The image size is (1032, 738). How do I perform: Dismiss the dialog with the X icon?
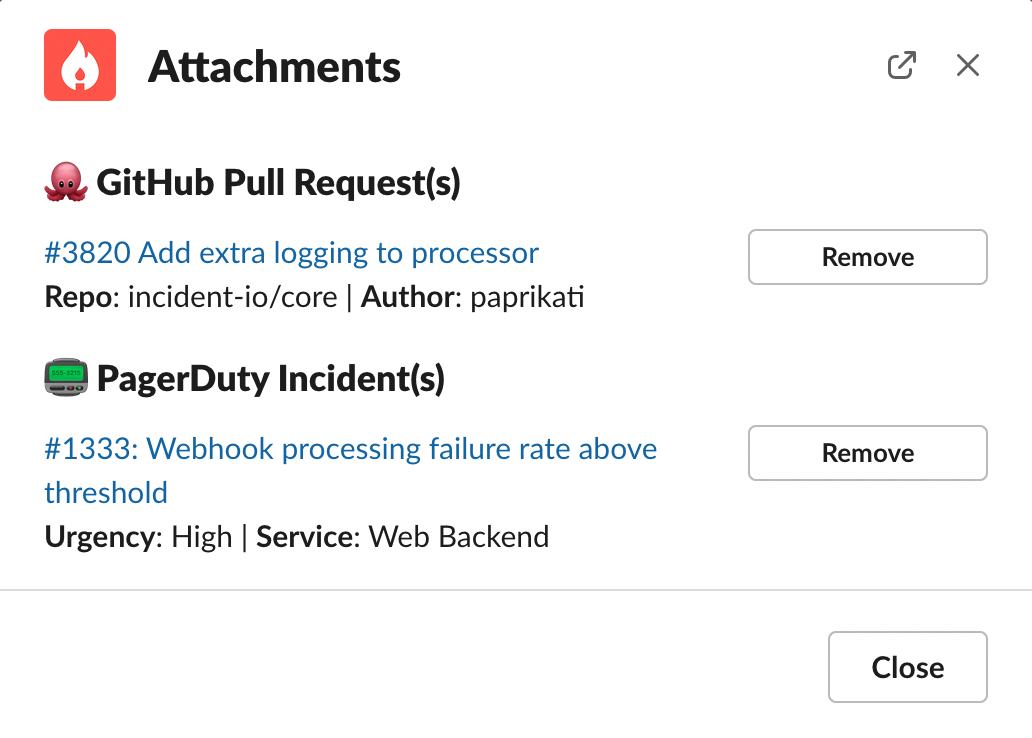click(968, 65)
